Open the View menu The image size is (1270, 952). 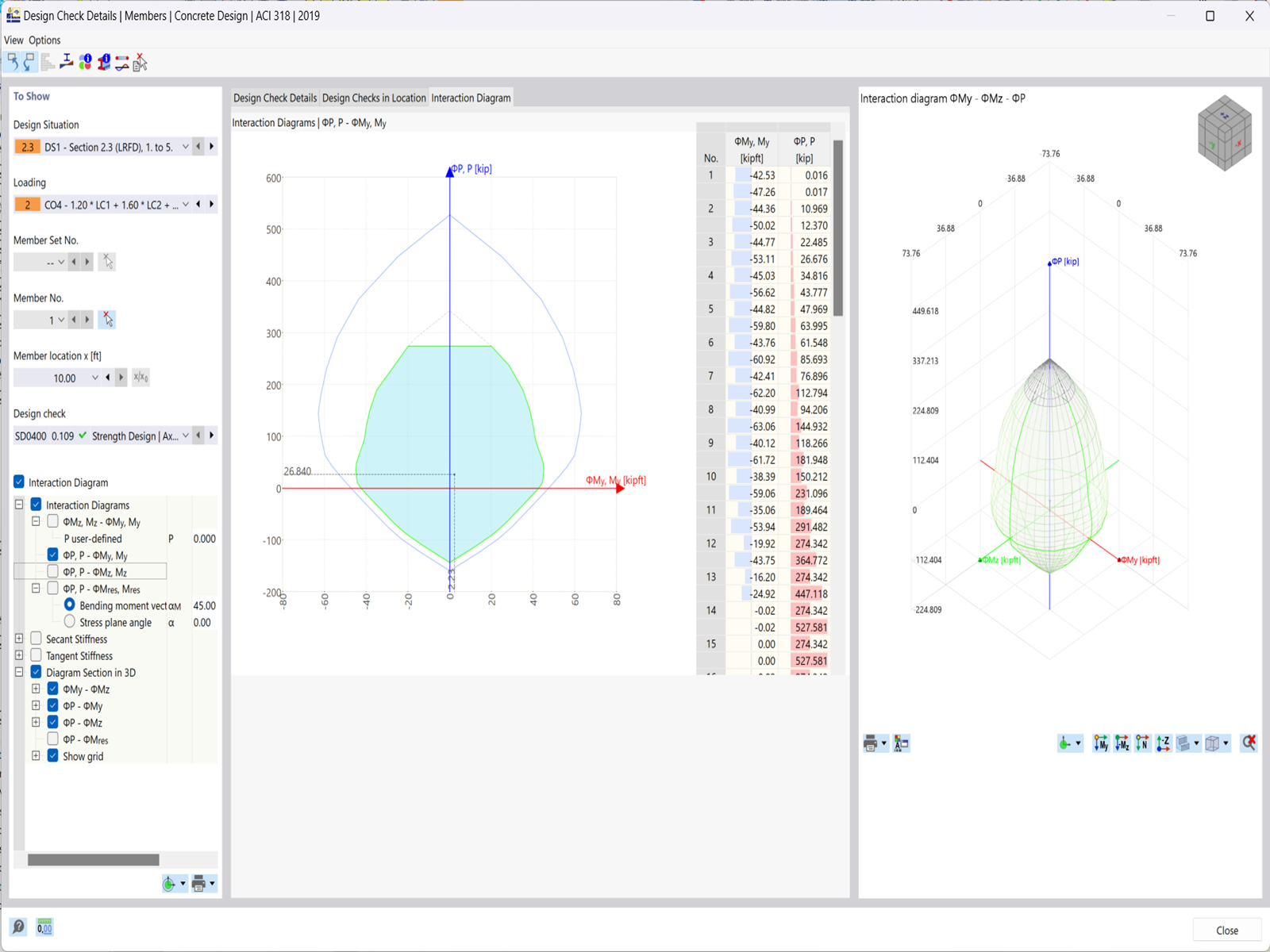coord(13,40)
